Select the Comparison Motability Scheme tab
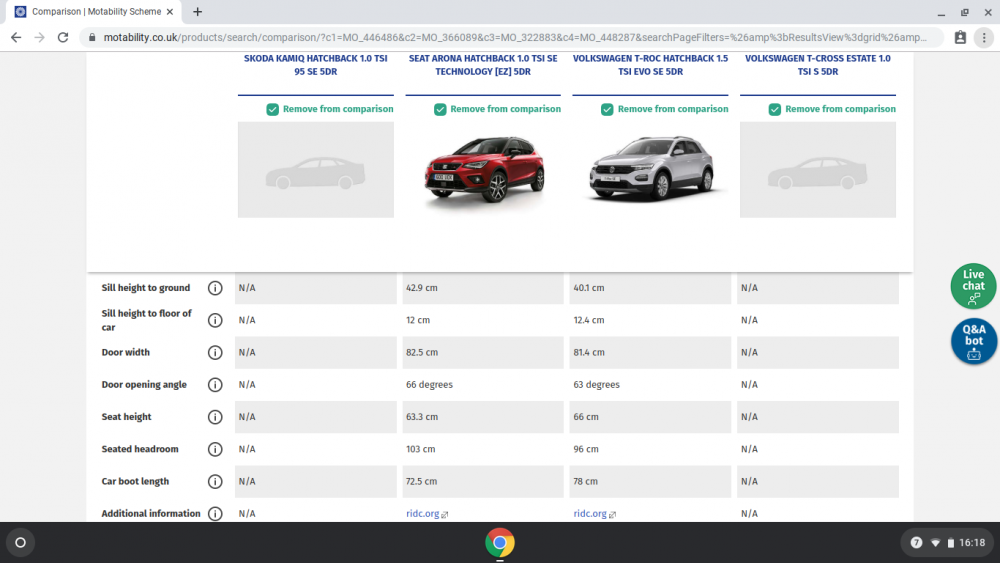This screenshot has height=563, width=1000. pos(94,11)
